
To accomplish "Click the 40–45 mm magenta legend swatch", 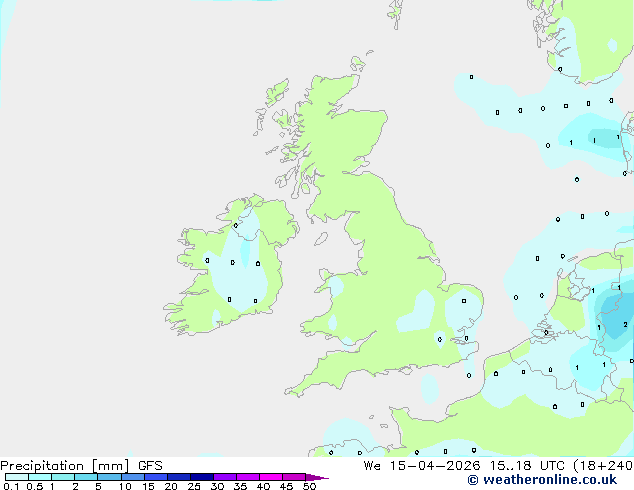I will (271, 477).
